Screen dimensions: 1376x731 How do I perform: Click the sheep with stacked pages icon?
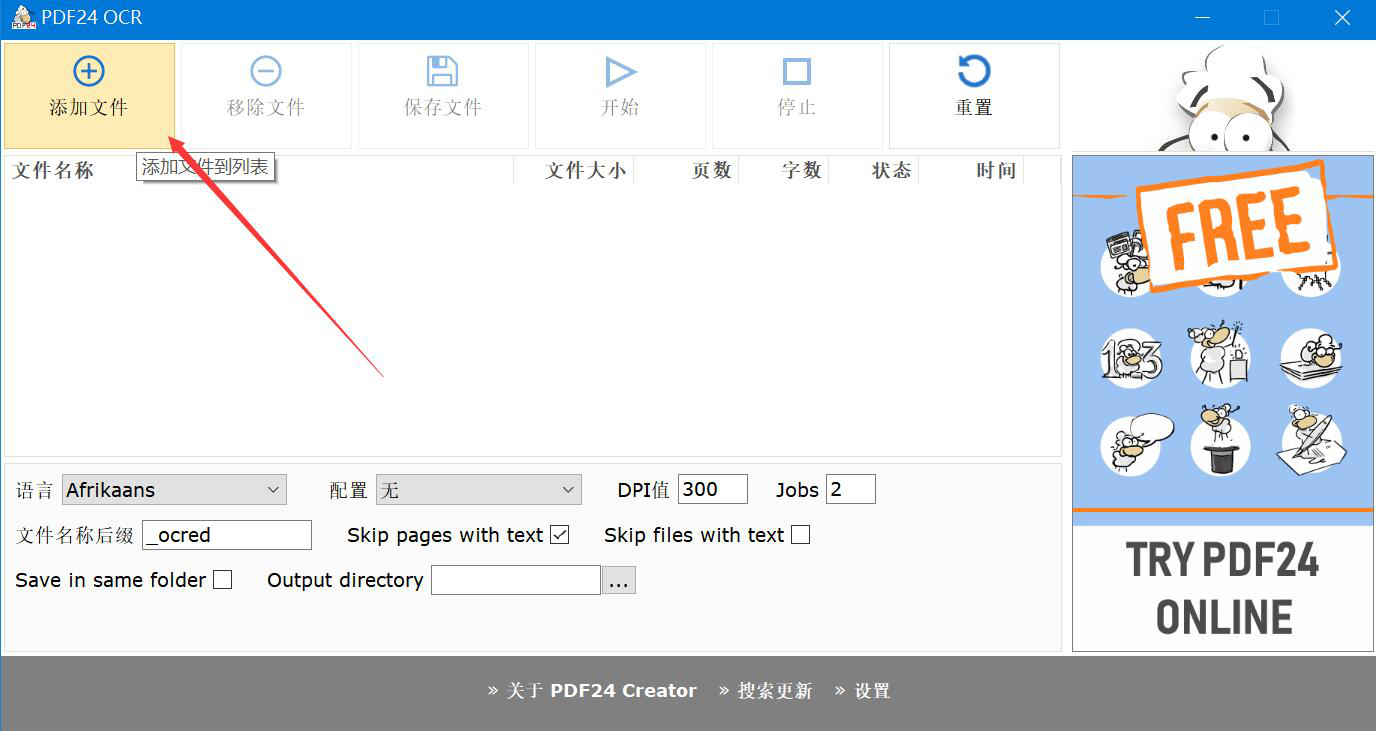pyautogui.click(x=1311, y=358)
